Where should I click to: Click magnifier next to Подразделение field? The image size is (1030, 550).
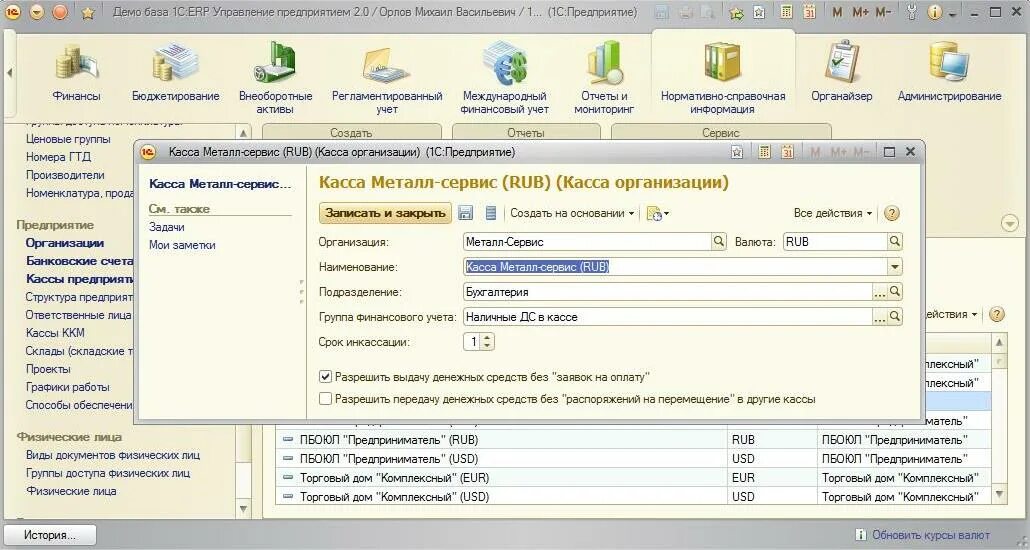895,291
